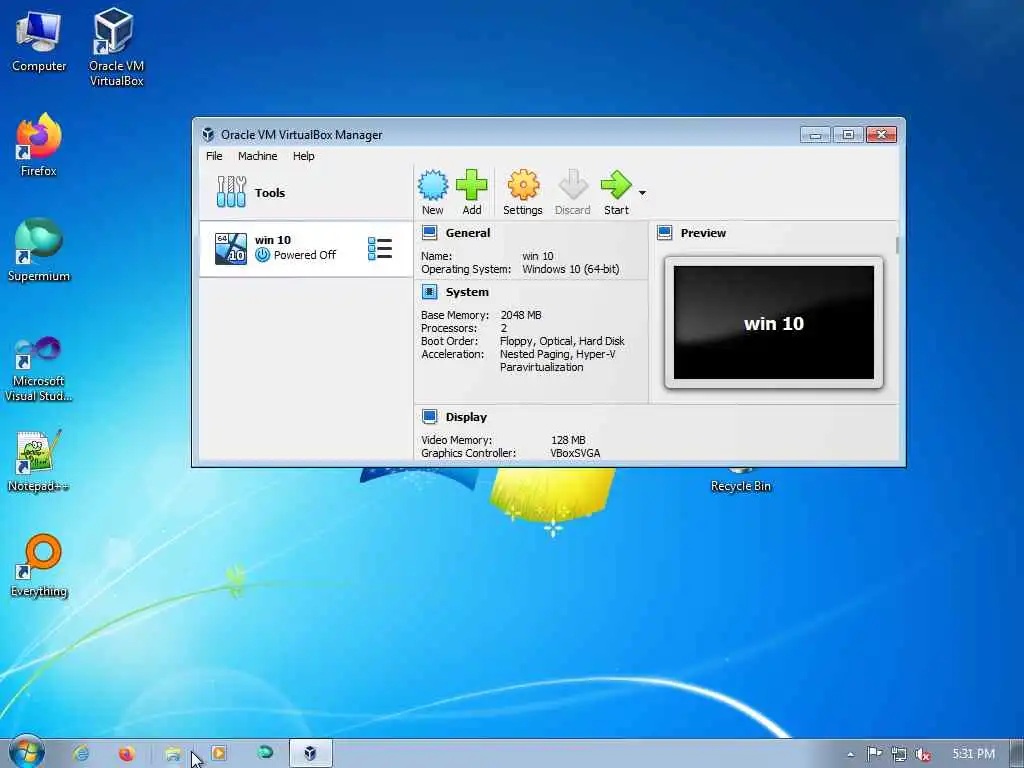Click the Microsoft Visual Studio desktop shortcut
Screen dimensions: 1024x768
(39, 370)
